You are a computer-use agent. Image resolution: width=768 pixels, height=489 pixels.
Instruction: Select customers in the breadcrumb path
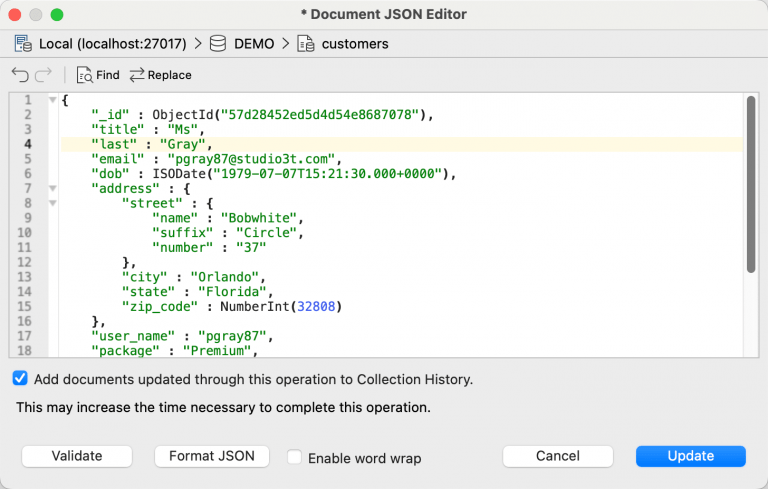point(355,44)
